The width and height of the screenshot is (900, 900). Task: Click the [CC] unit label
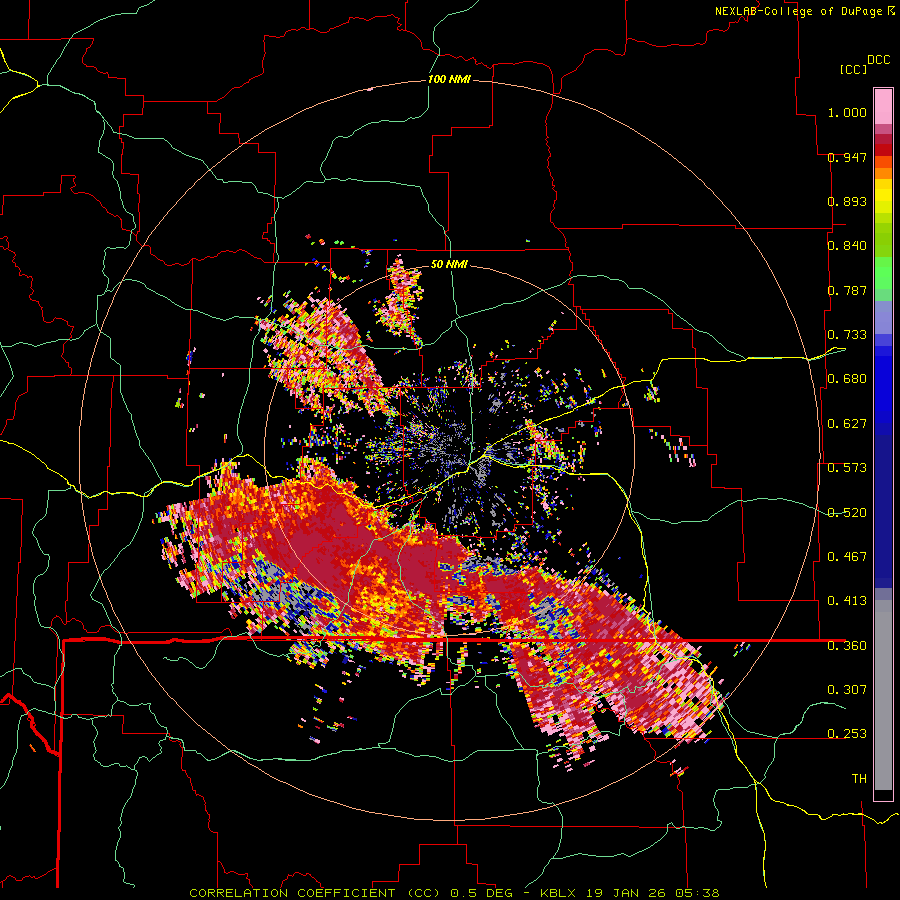(x=853, y=69)
